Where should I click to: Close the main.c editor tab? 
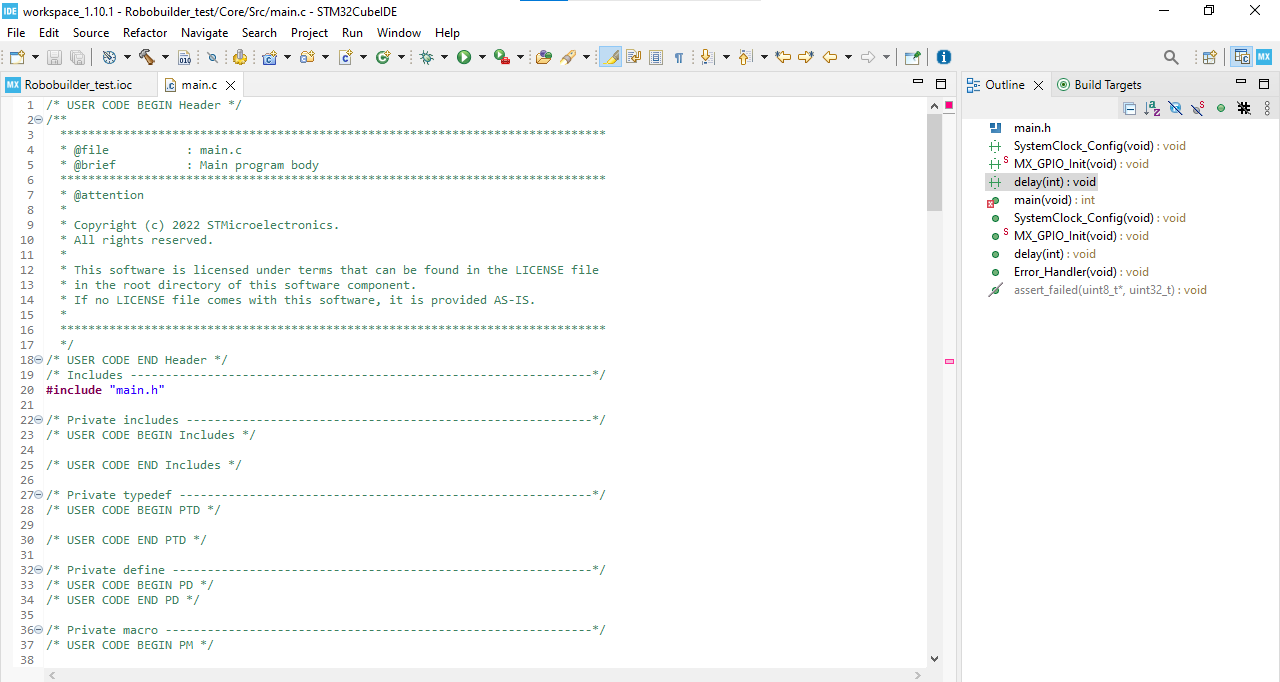coord(231,86)
